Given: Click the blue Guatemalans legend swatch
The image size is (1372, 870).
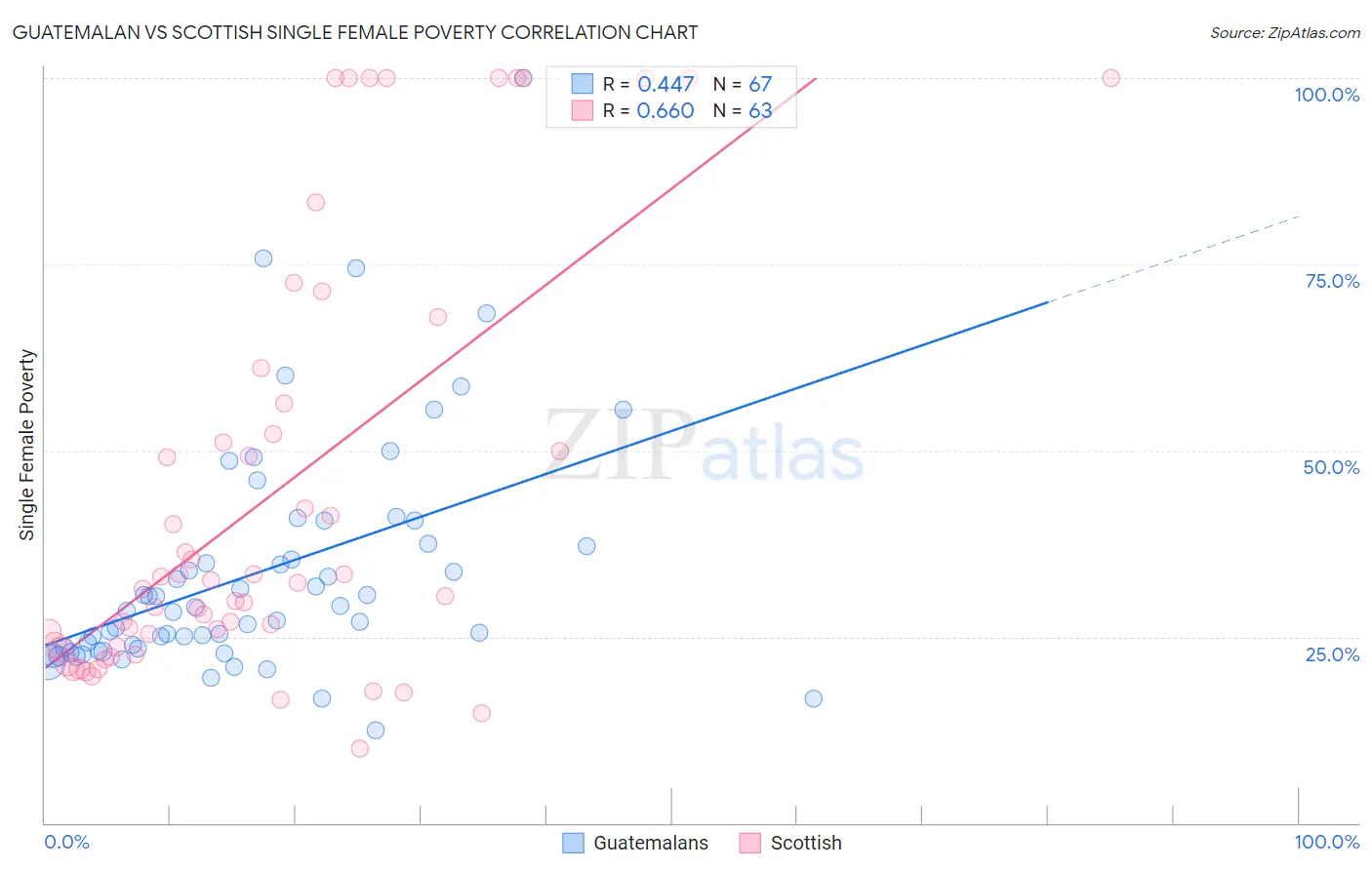Looking at the screenshot, I should pyautogui.click(x=574, y=843).
